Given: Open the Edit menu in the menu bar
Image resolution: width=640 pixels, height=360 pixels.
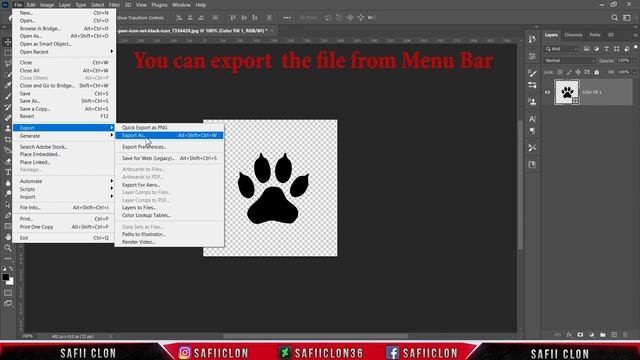Looking at the screenshot, I should click(31, 5).
